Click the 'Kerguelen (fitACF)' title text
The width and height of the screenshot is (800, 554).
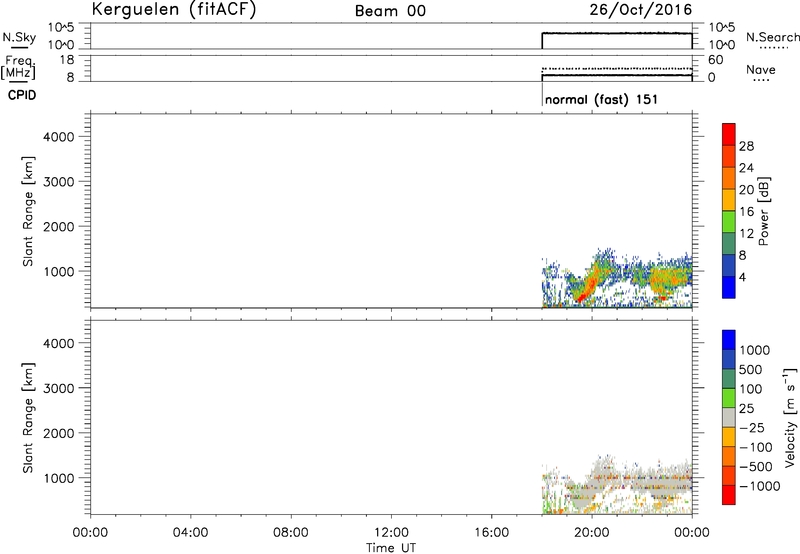(x=173, y=10)
